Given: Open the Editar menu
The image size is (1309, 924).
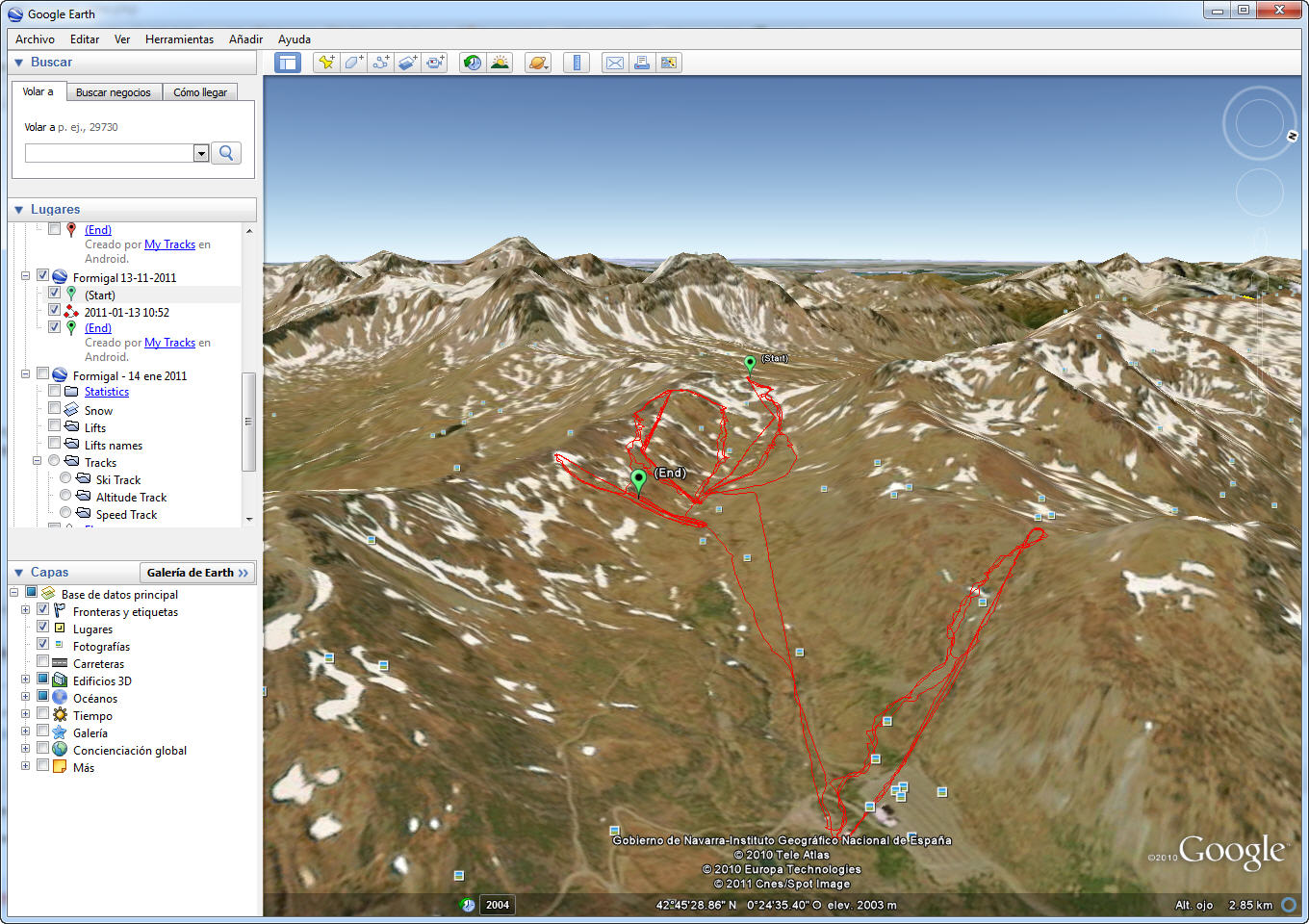Looking at the screenshot, I should 85,39.
